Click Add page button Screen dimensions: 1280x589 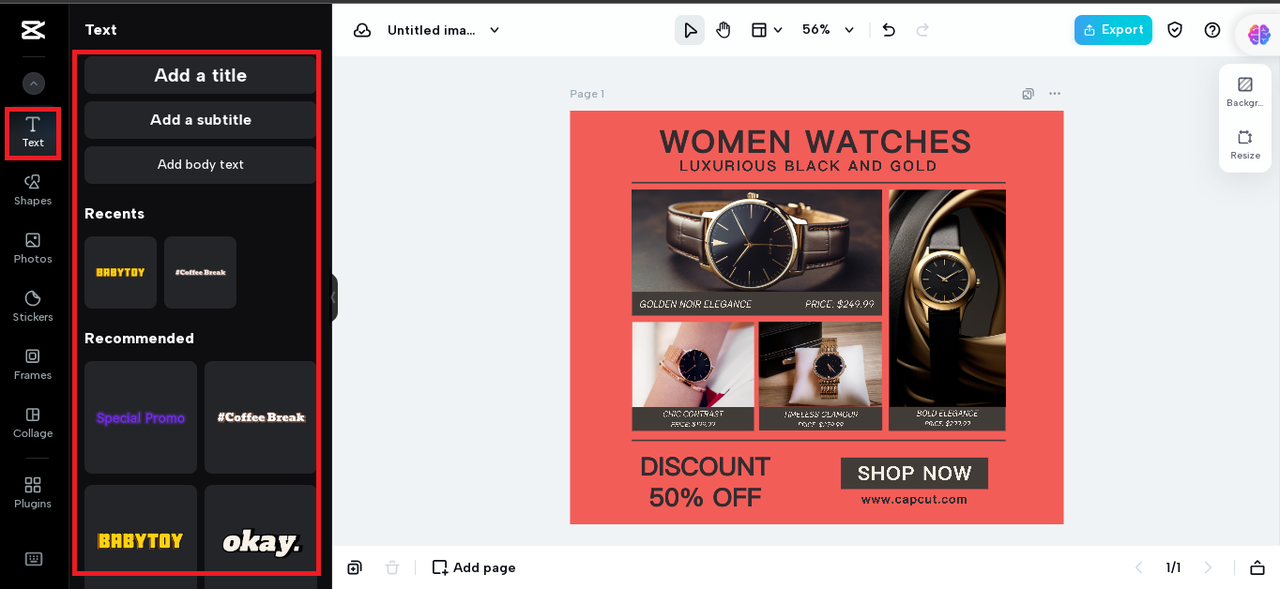pos(474,568)
